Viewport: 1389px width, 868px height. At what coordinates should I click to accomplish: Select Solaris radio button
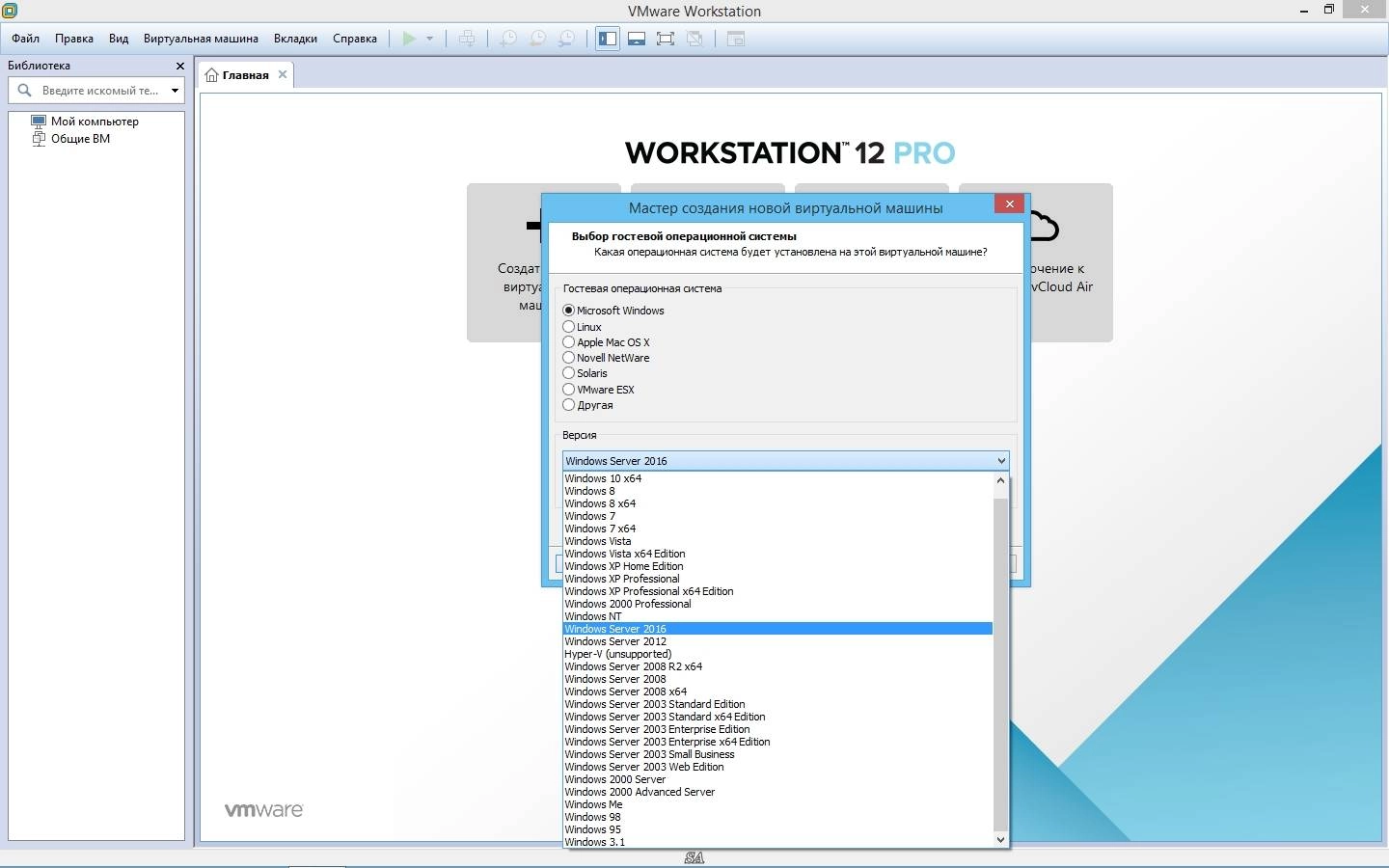(x=569, y=373)
